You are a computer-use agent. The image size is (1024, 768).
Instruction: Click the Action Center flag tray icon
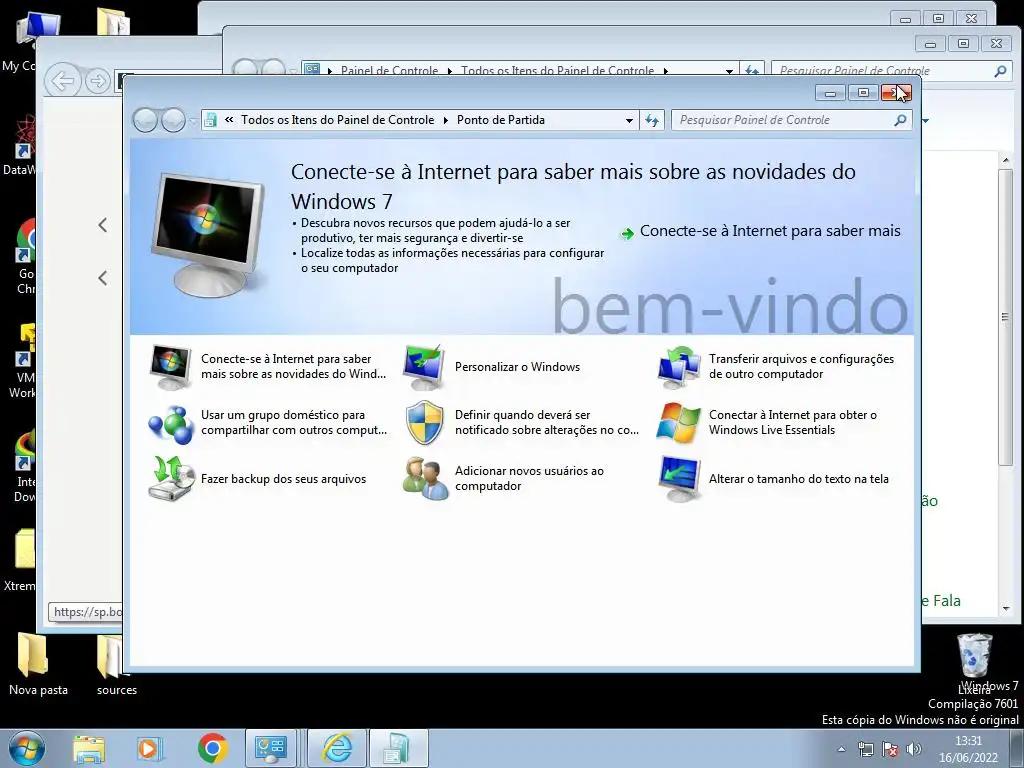coord(889,749)
